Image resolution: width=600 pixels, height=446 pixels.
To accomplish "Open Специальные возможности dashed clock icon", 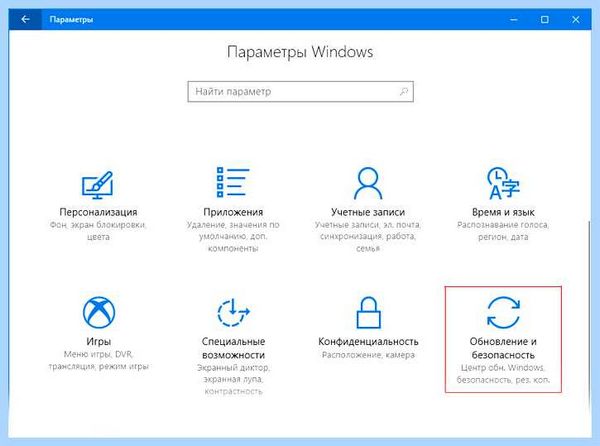I will click(x=233, y=313).
